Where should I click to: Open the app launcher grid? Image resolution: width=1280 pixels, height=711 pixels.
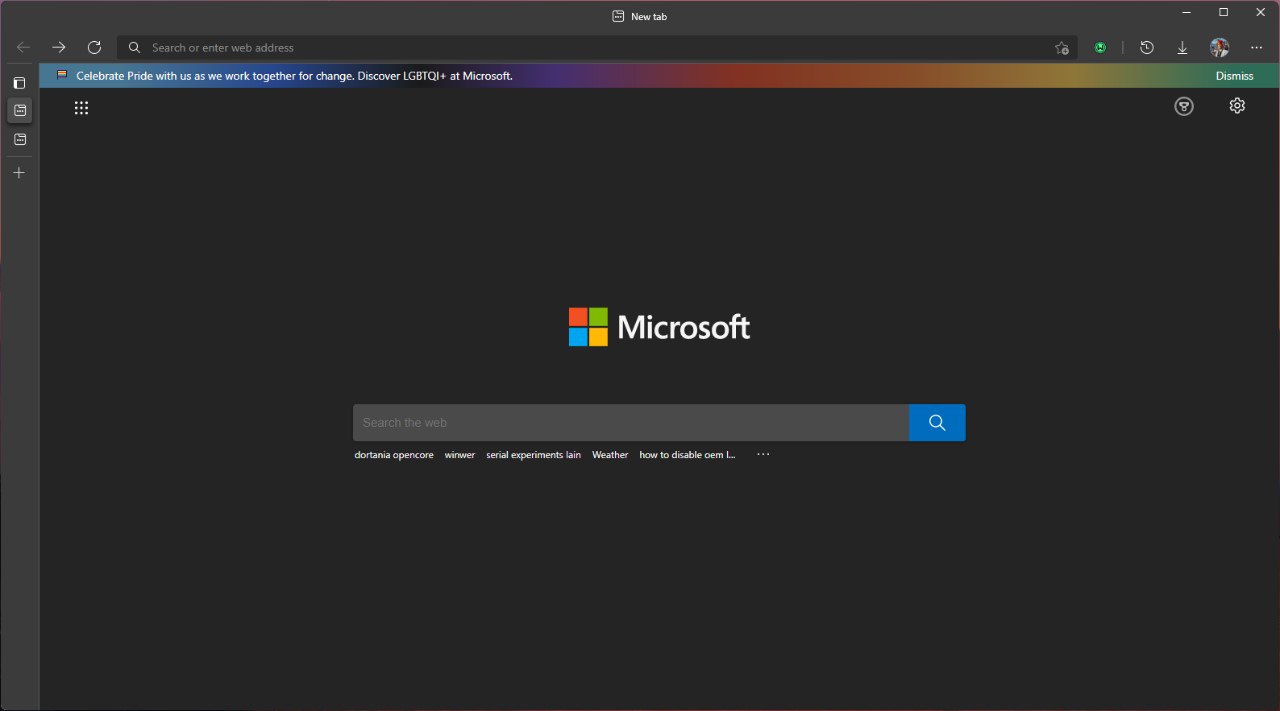(81, 107)
